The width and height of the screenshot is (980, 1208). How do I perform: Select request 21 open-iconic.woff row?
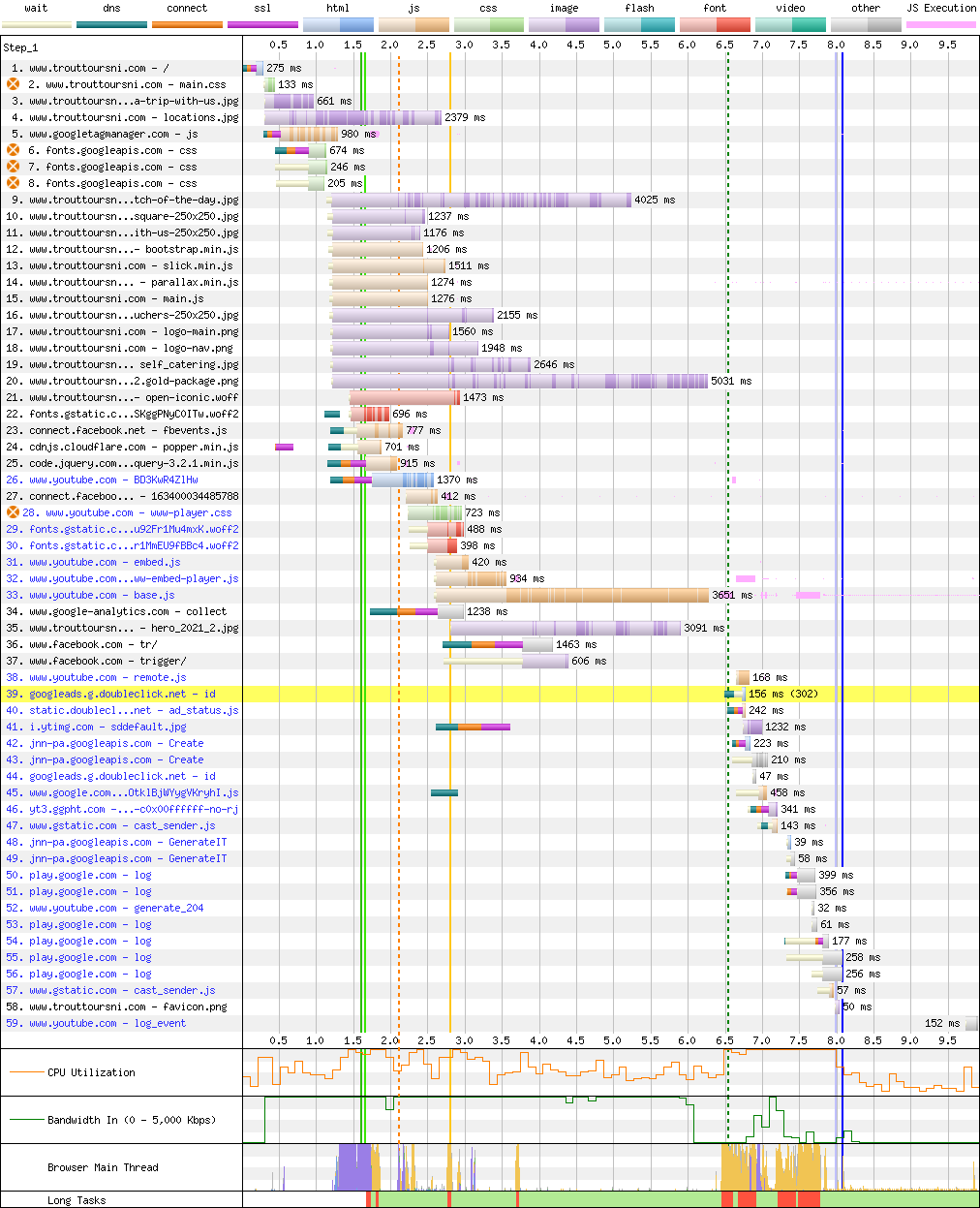pyautogui.click(x=122, y=397)
